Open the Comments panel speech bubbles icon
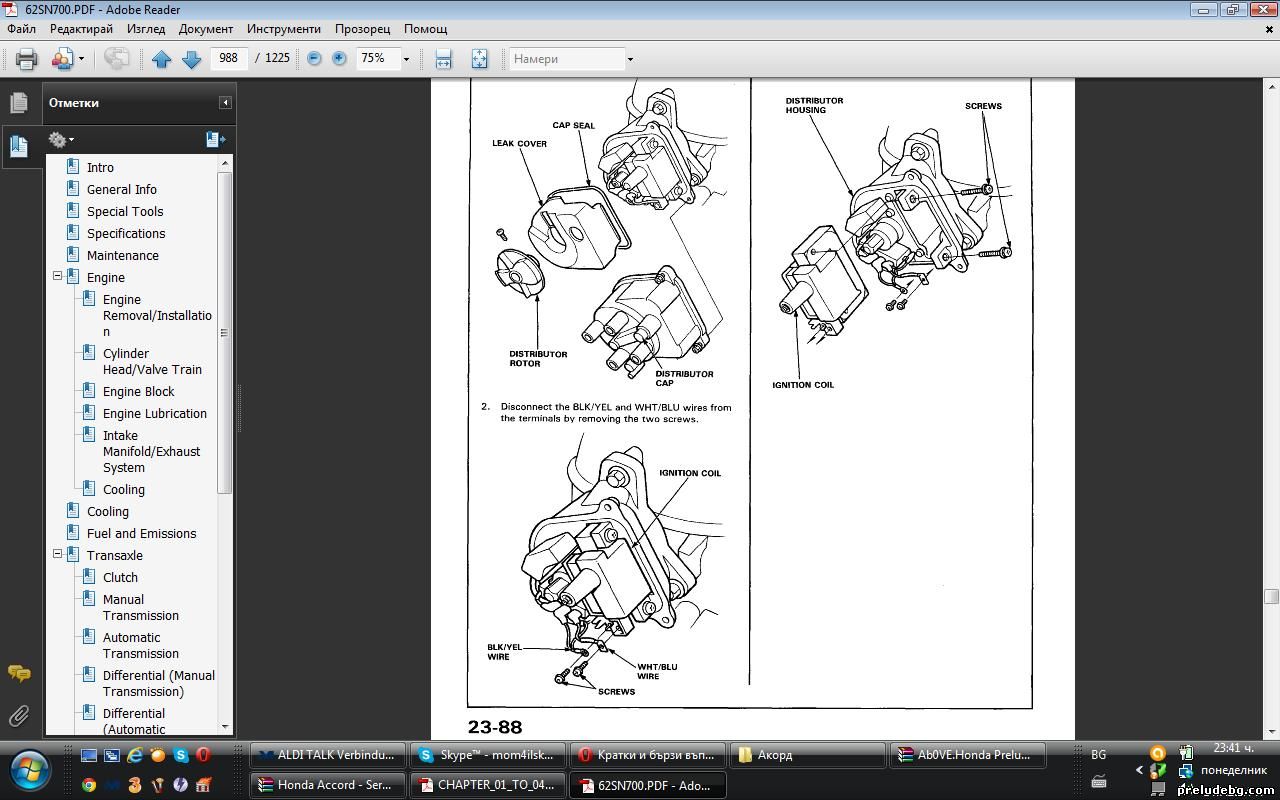The width and height of the screenshot is (1280, 800). tap(19, 673)
